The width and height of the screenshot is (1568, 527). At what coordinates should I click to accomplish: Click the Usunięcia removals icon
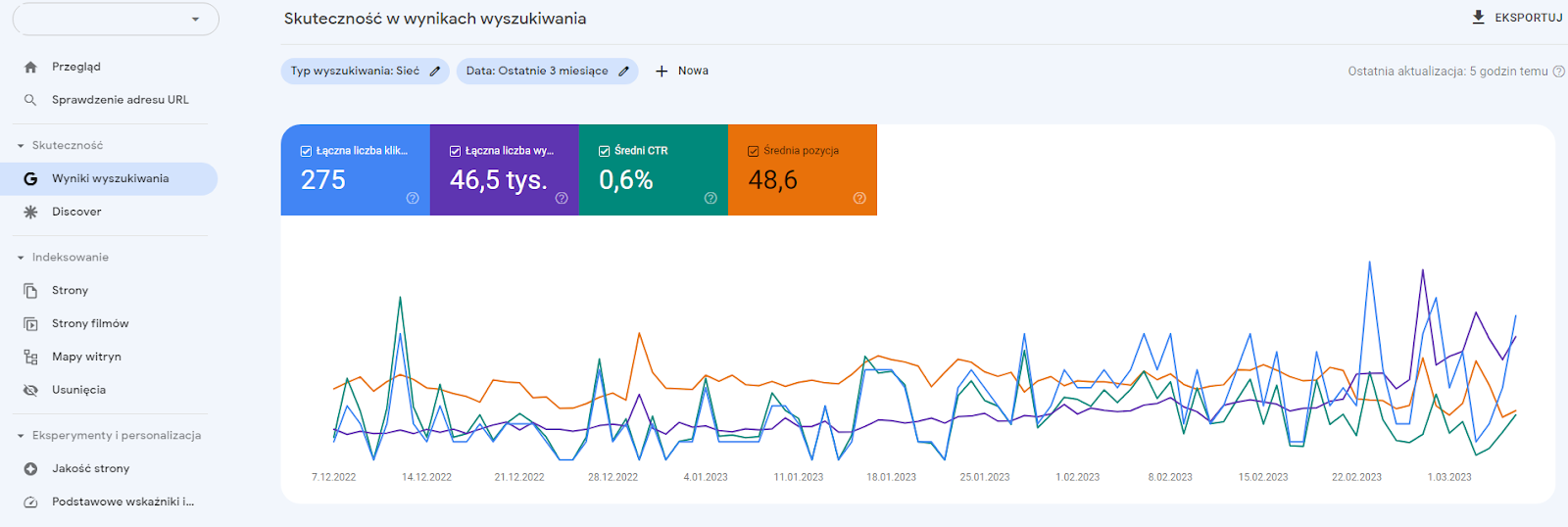tap(30, 390)
